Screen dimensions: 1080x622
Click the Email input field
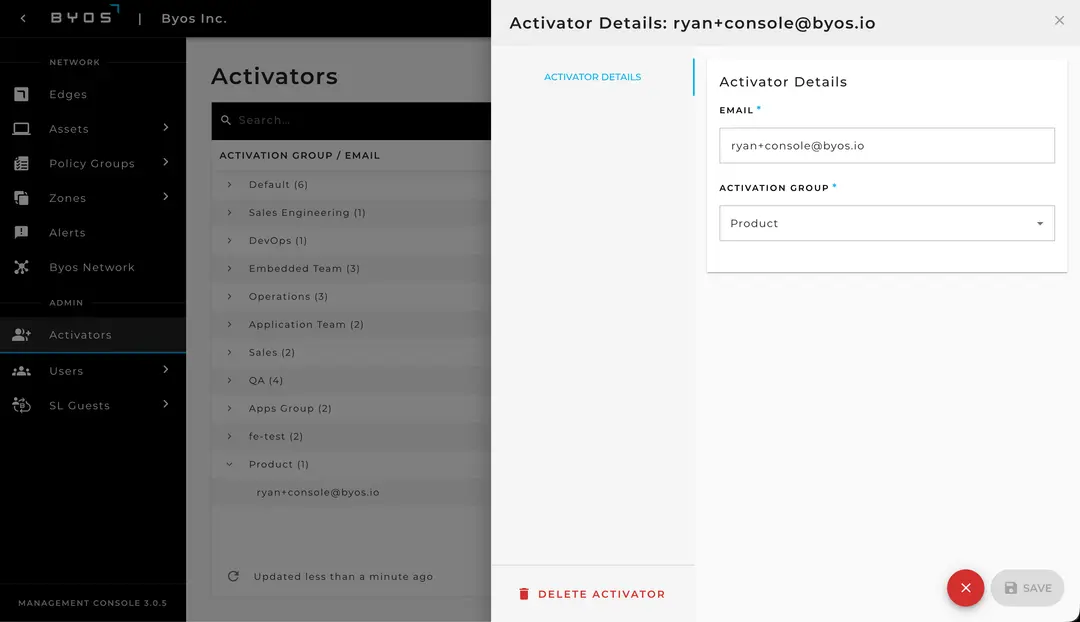click(886, 145)
